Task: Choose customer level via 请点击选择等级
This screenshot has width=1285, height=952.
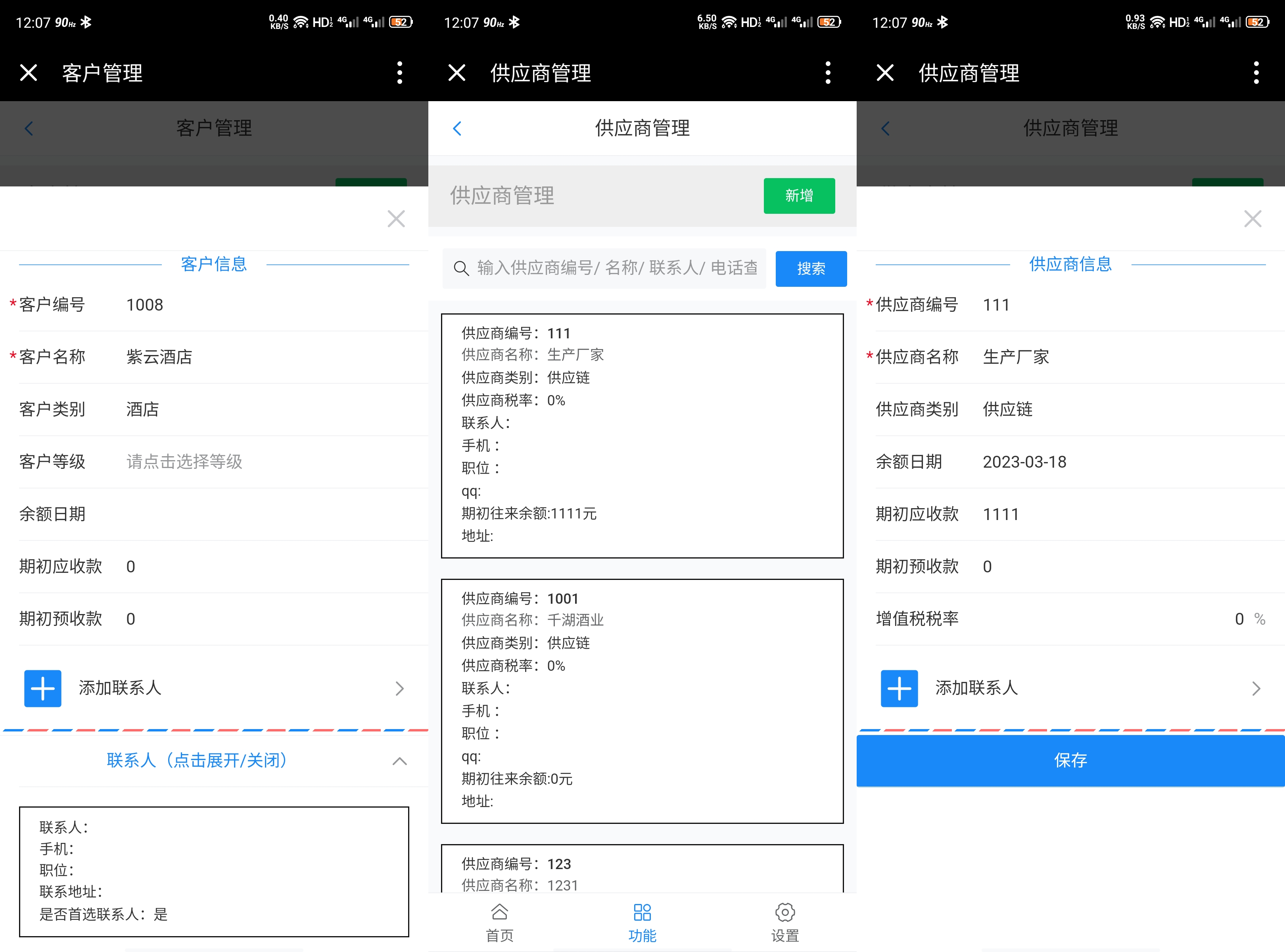Action: [x=184, y=462]
